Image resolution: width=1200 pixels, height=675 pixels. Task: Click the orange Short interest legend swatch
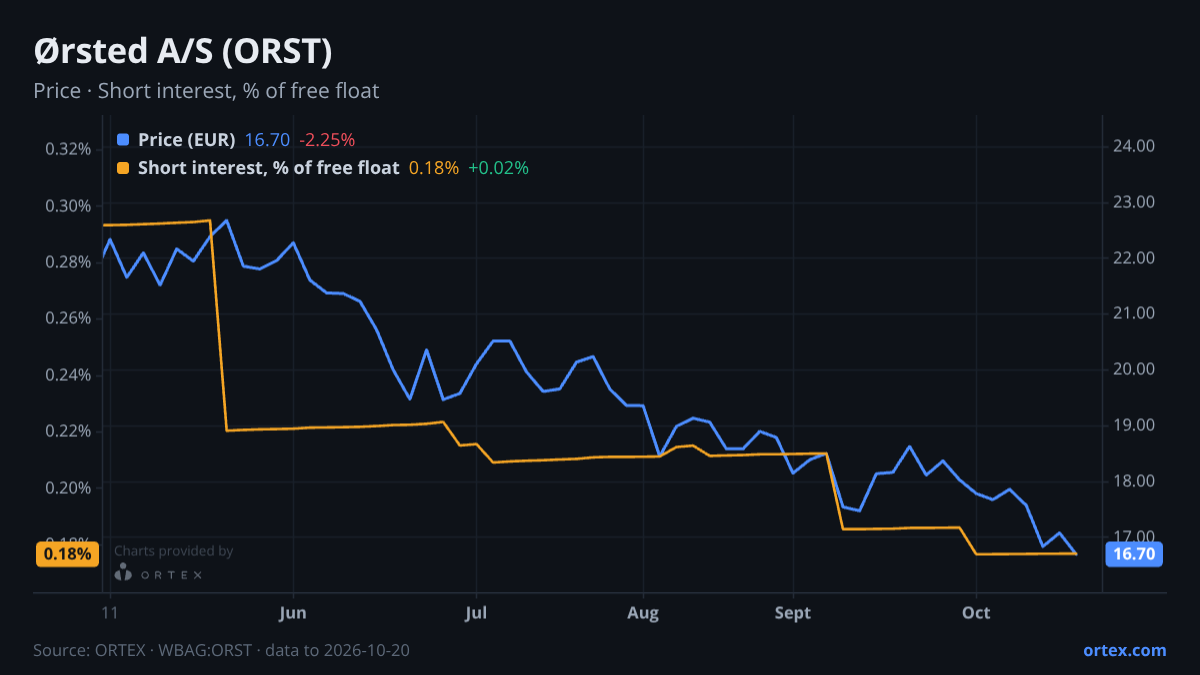point(123,168)
